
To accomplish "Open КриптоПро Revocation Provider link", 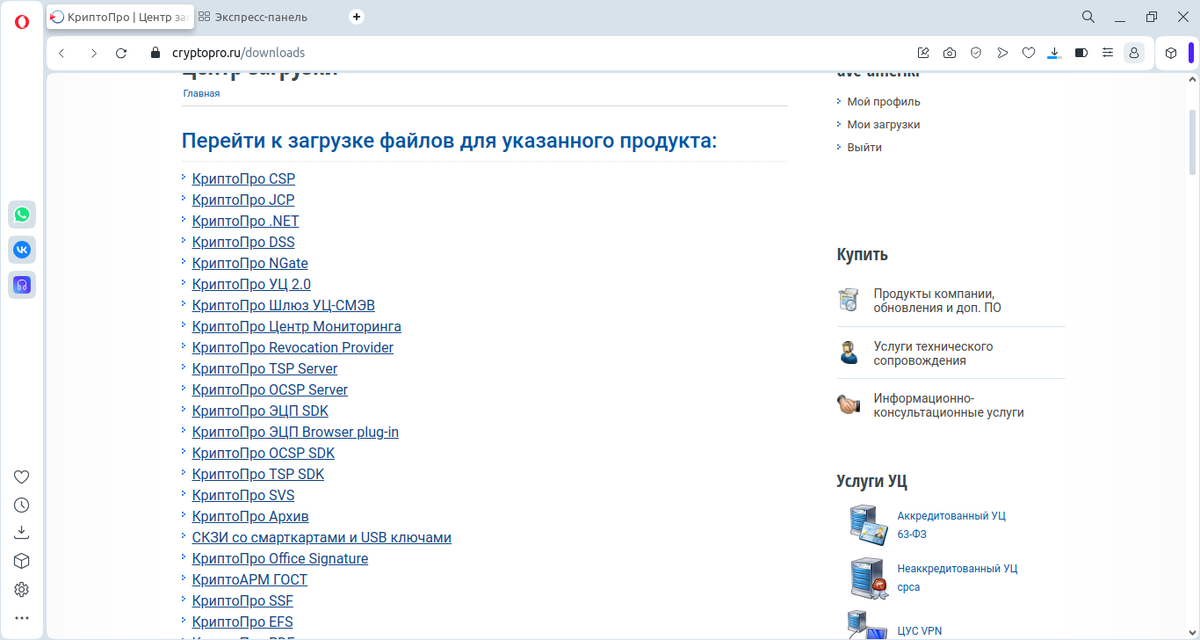I will 292,348.
